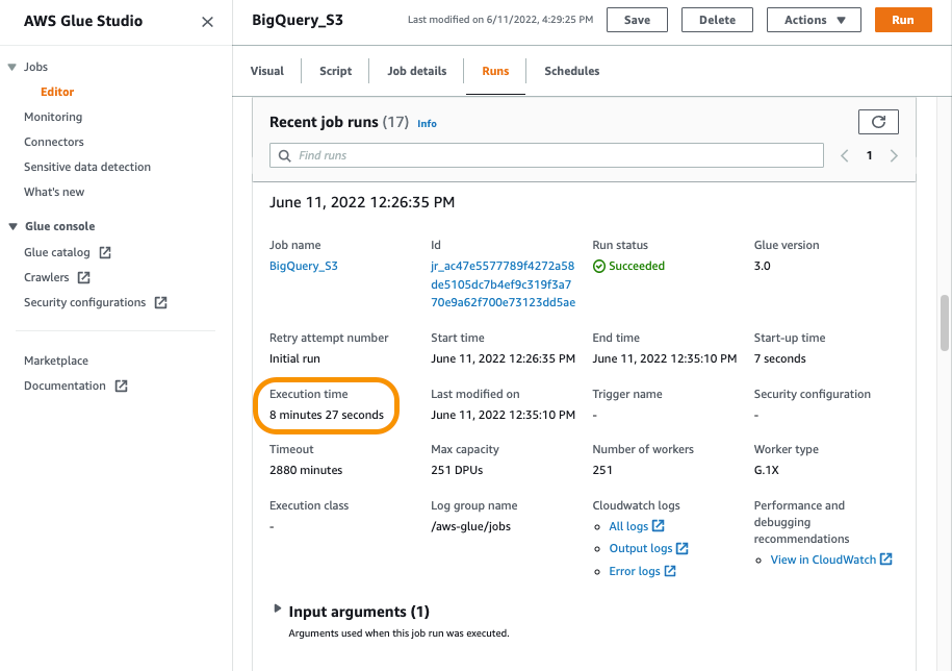Open the Actions dropdown
The image size is (952, 672).
tap(814, 20)
